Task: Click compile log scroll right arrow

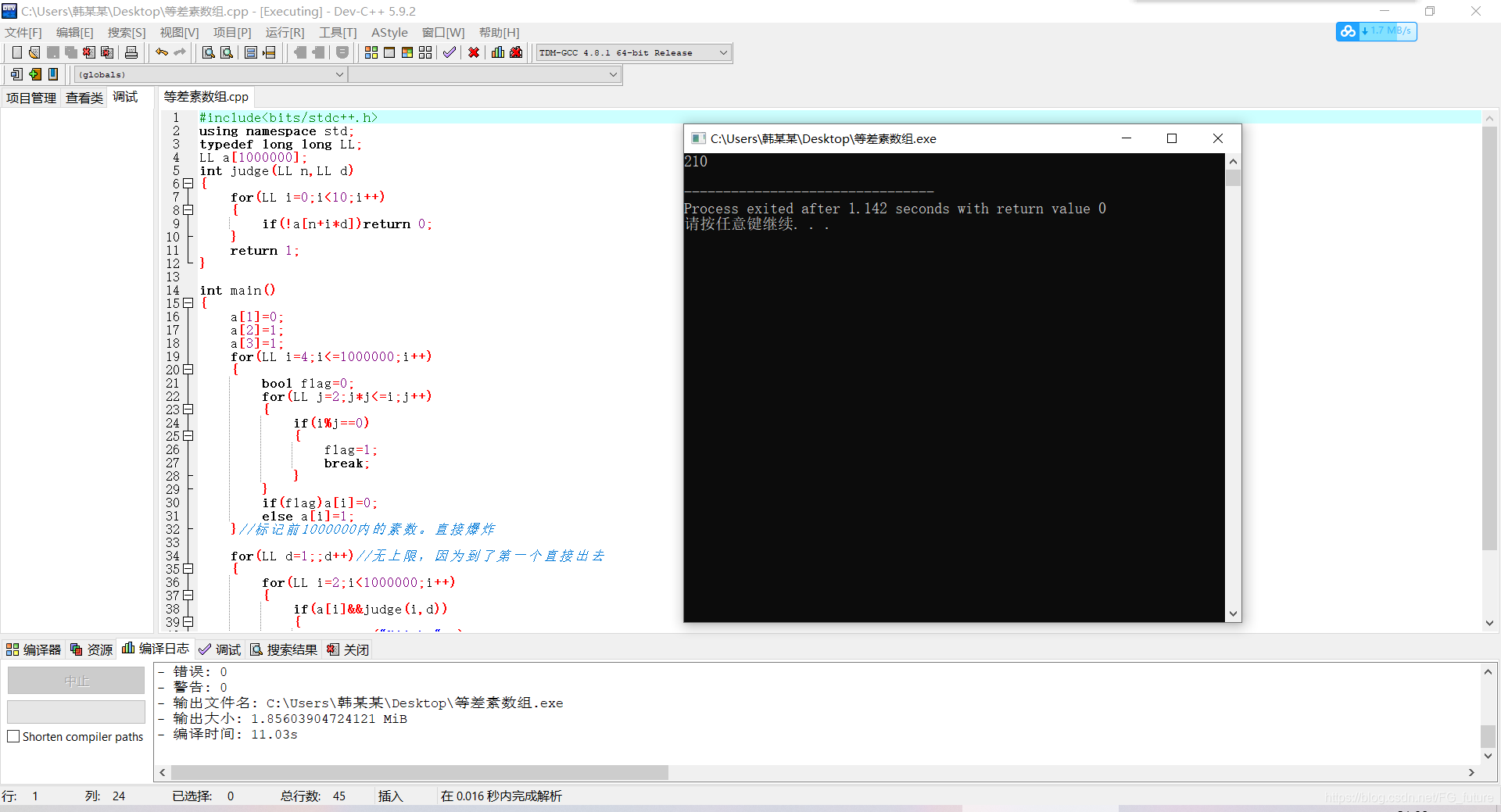Action: (1471, 772)
